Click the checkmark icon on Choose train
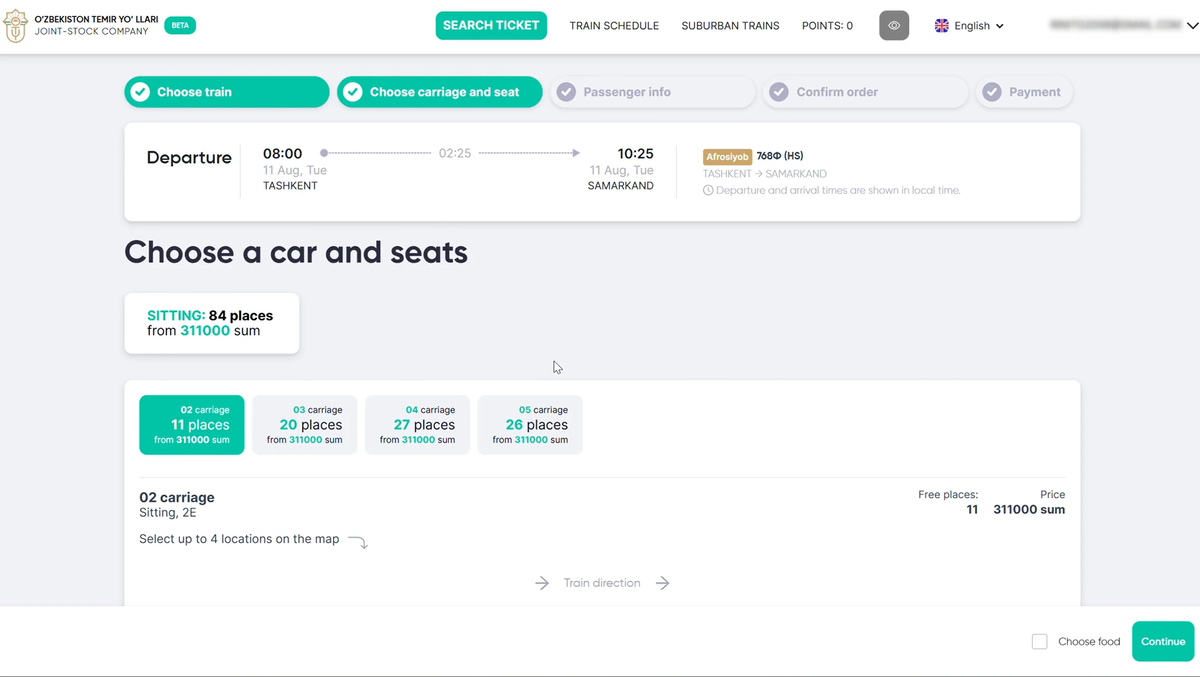This screenshot has height=677, width=1200. 140,92
